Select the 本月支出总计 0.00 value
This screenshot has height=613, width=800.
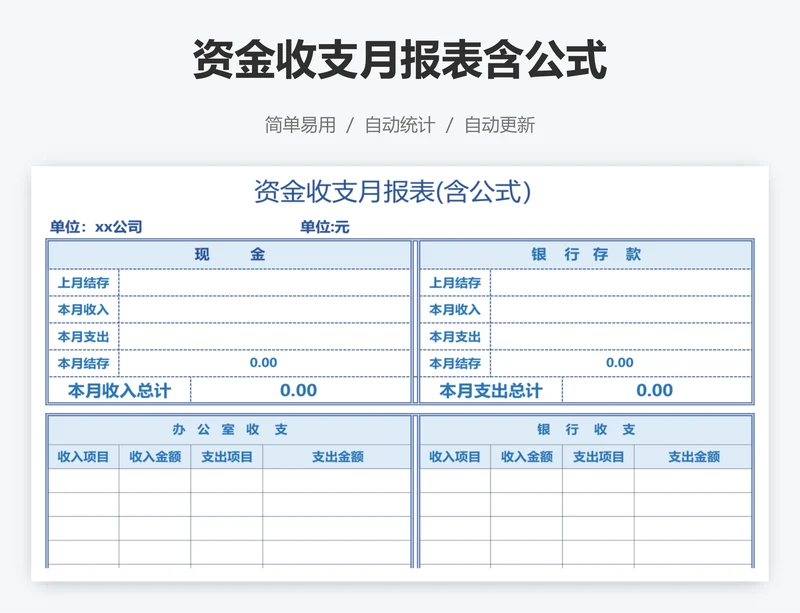coord(655,390)
